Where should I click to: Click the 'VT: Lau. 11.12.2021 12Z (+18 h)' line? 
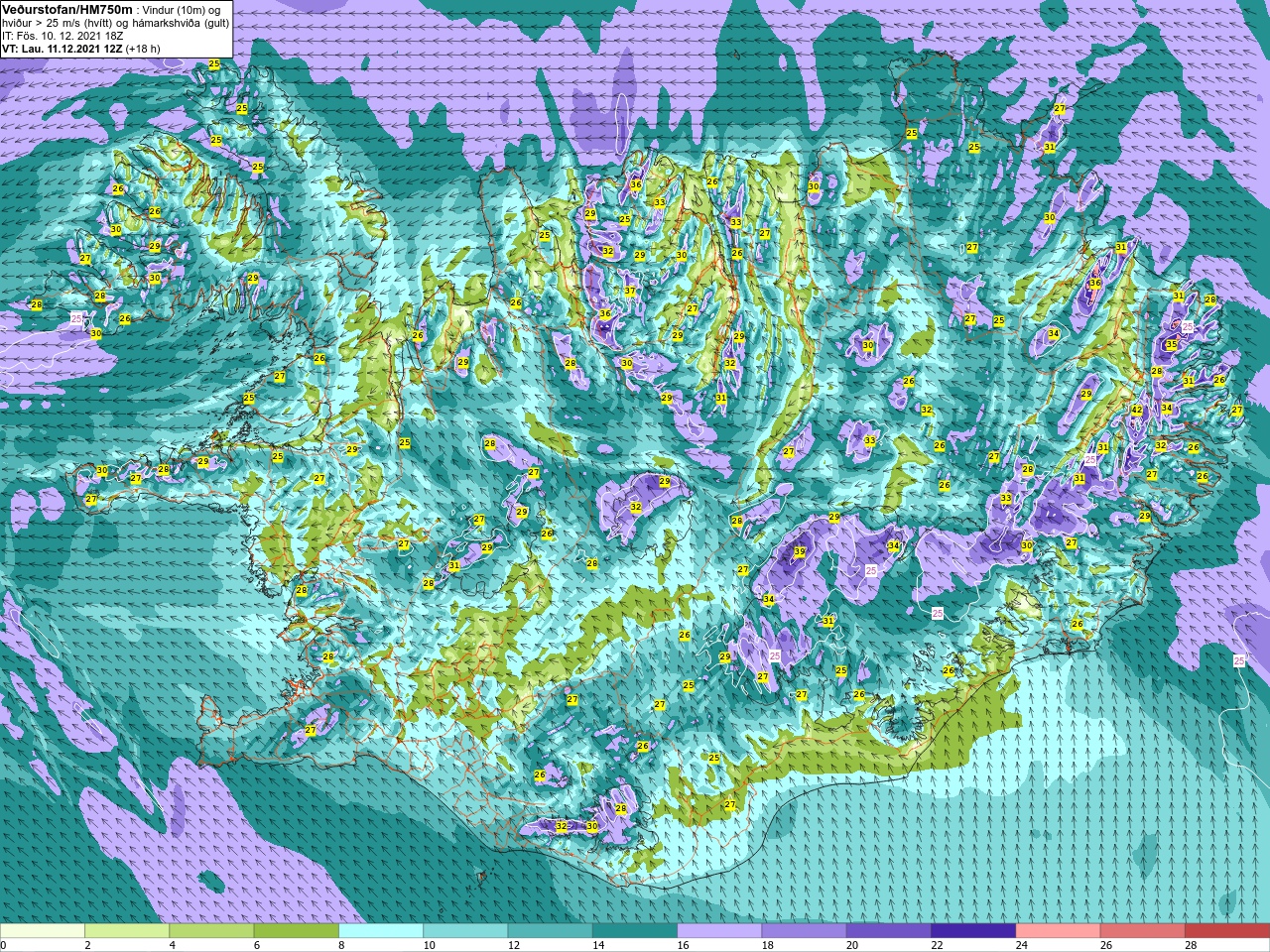tap(81, 49)
